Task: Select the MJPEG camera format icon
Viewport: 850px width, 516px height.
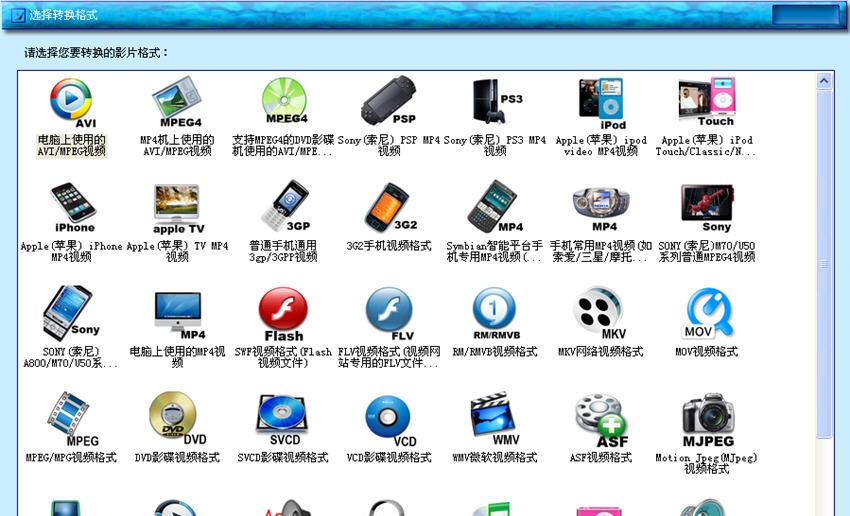Action: click(x=709, y=421)
